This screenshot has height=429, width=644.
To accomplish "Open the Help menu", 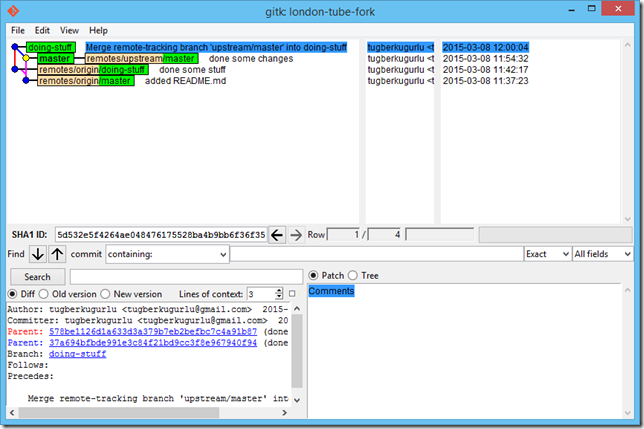I will click(99, 30).
